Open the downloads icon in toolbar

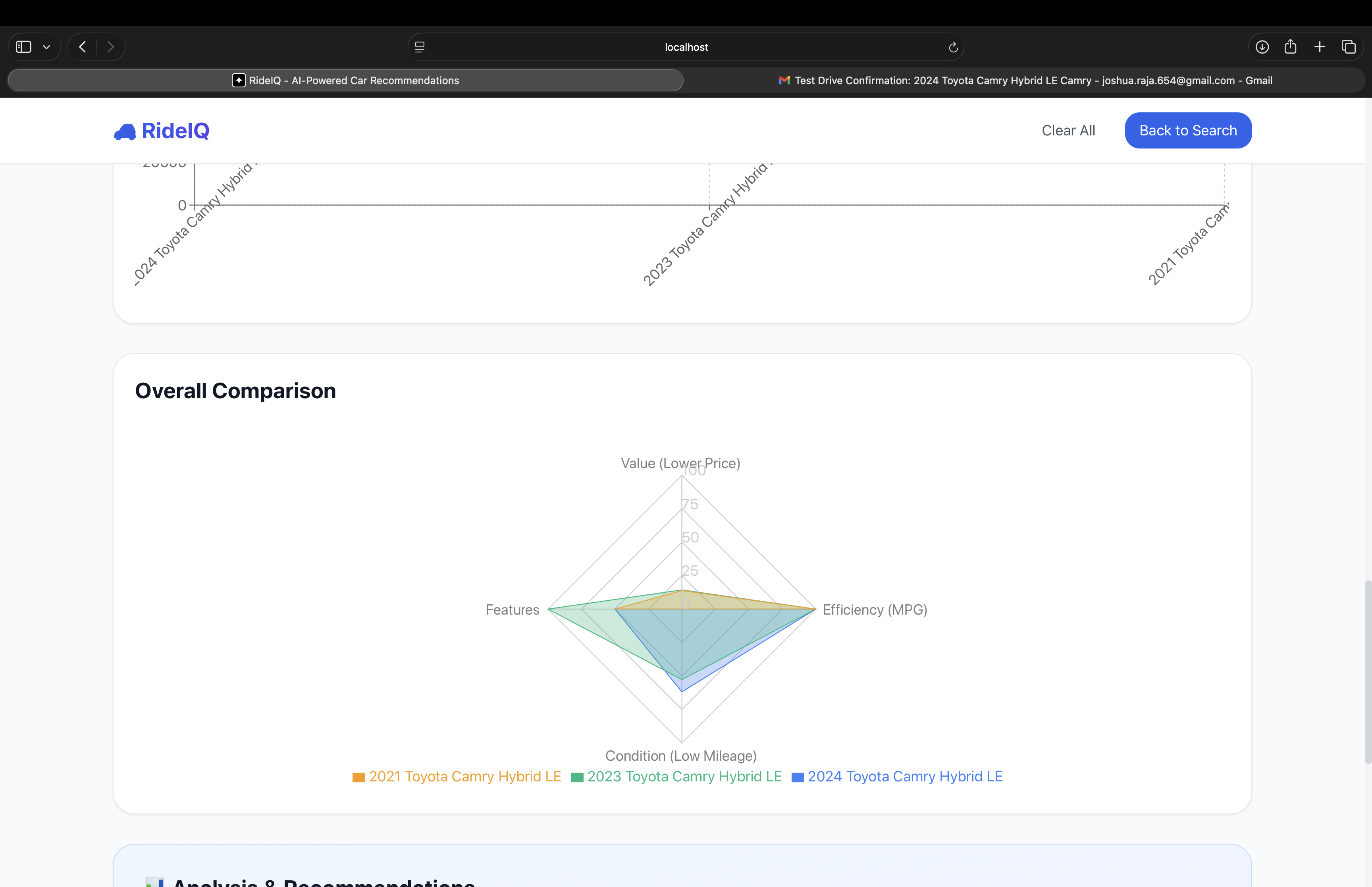[x=1262, y=47]
